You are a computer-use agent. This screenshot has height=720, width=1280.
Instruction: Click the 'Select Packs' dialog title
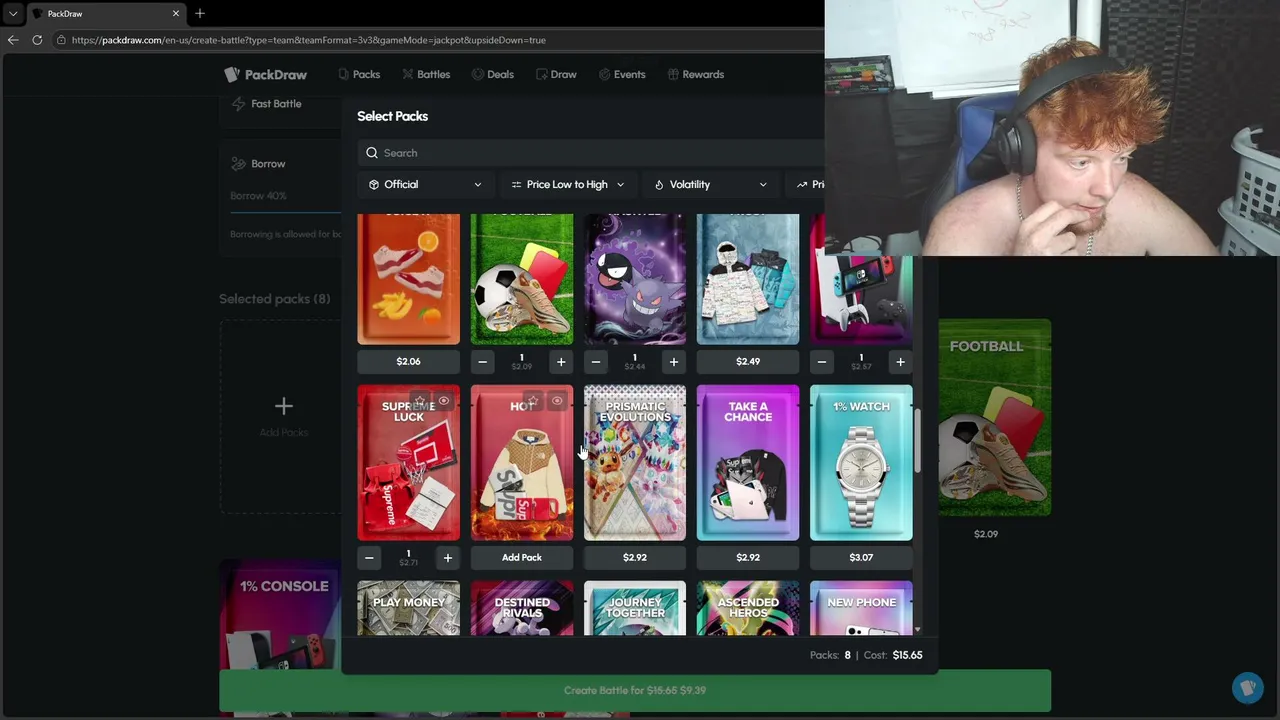(x=393, y=116)
